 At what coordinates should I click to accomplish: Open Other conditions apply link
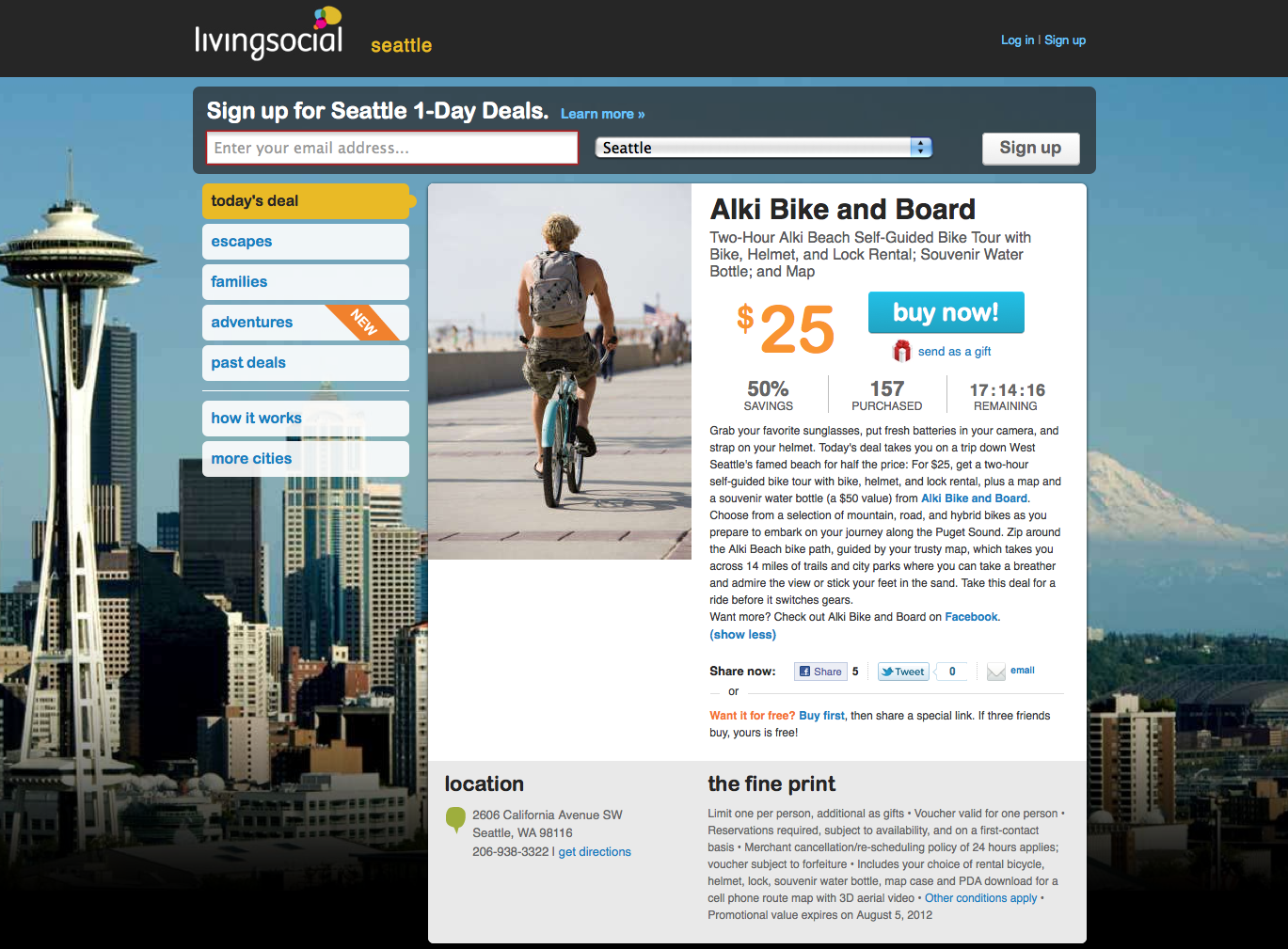click(980, 898)
